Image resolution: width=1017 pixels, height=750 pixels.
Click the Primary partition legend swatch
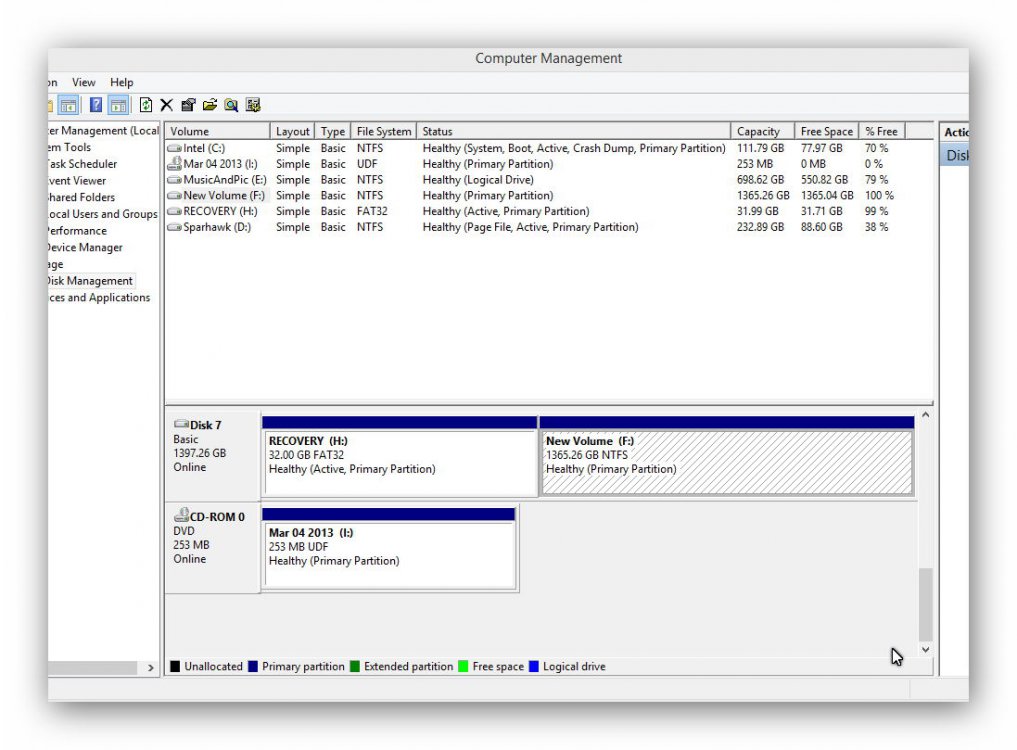click(x=253, y=666)
